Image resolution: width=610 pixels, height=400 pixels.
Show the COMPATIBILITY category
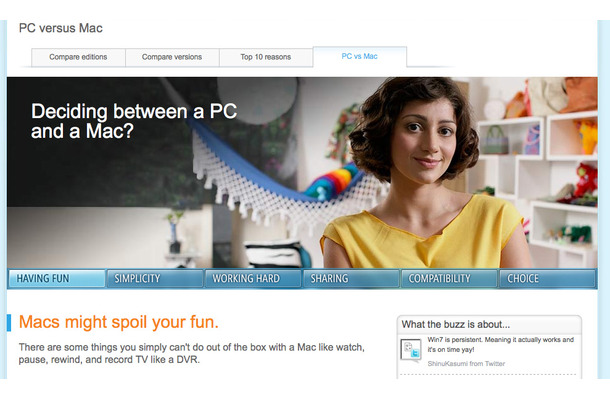449,279
